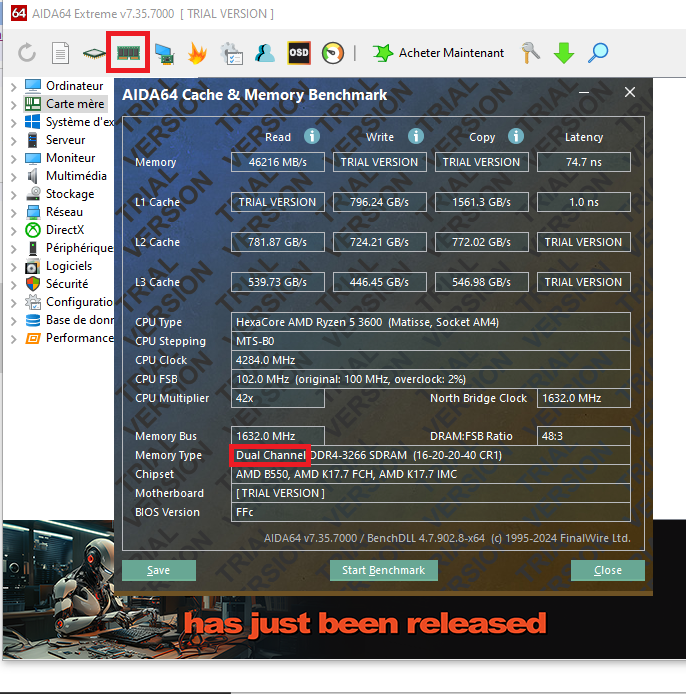Click the CPU Multiplier 42x value
Screen dimensions: 686x694
click(277, 398)
